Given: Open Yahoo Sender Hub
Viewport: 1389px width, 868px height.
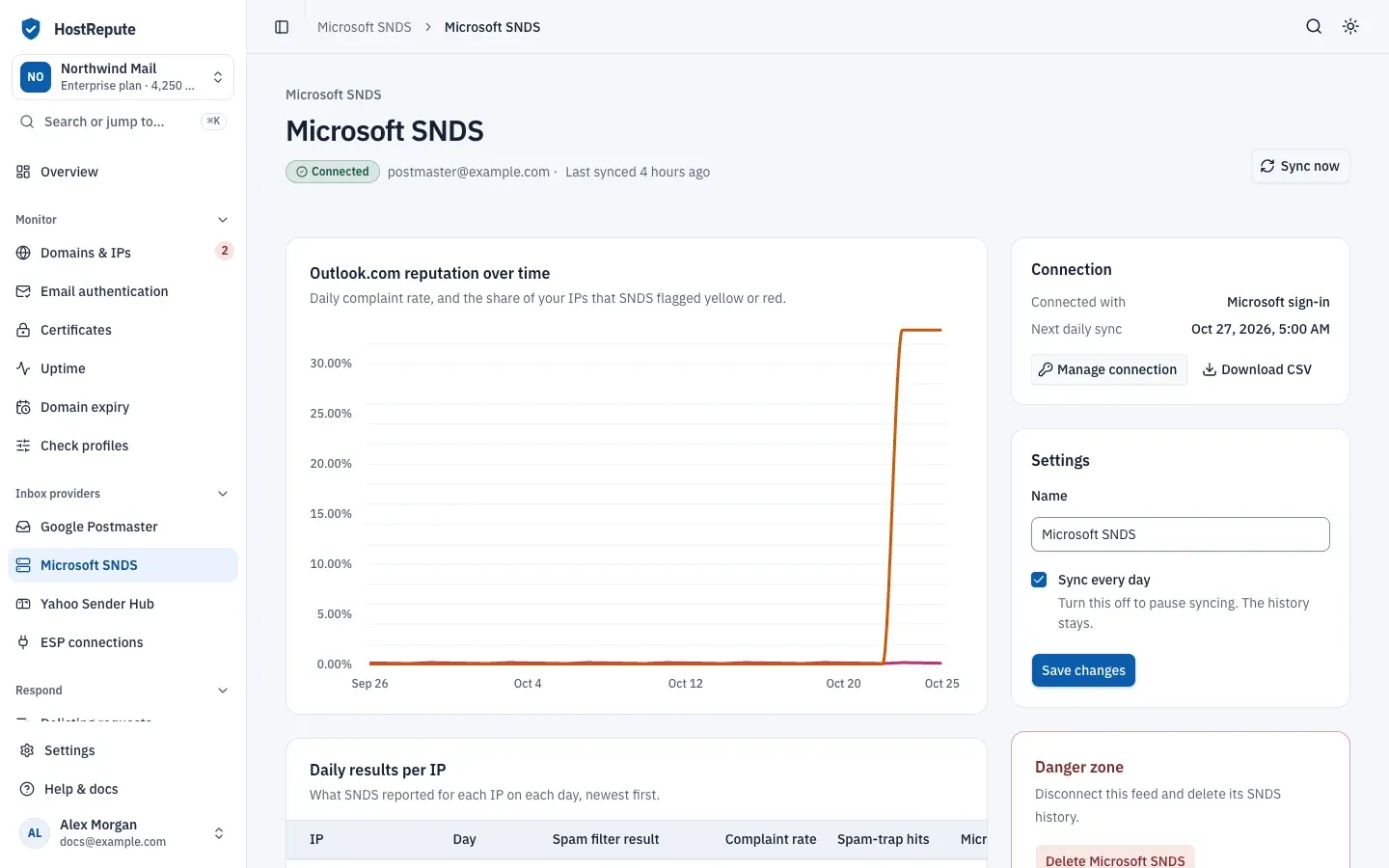Looking at the screenshot, I should pos(123,604).
